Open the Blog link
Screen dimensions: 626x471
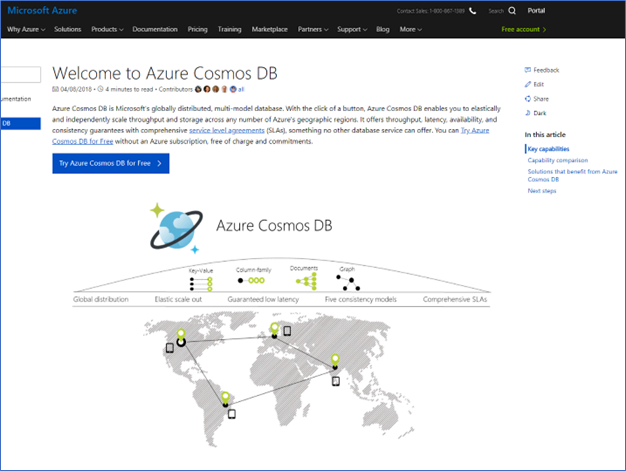click(x=382, y=29)
